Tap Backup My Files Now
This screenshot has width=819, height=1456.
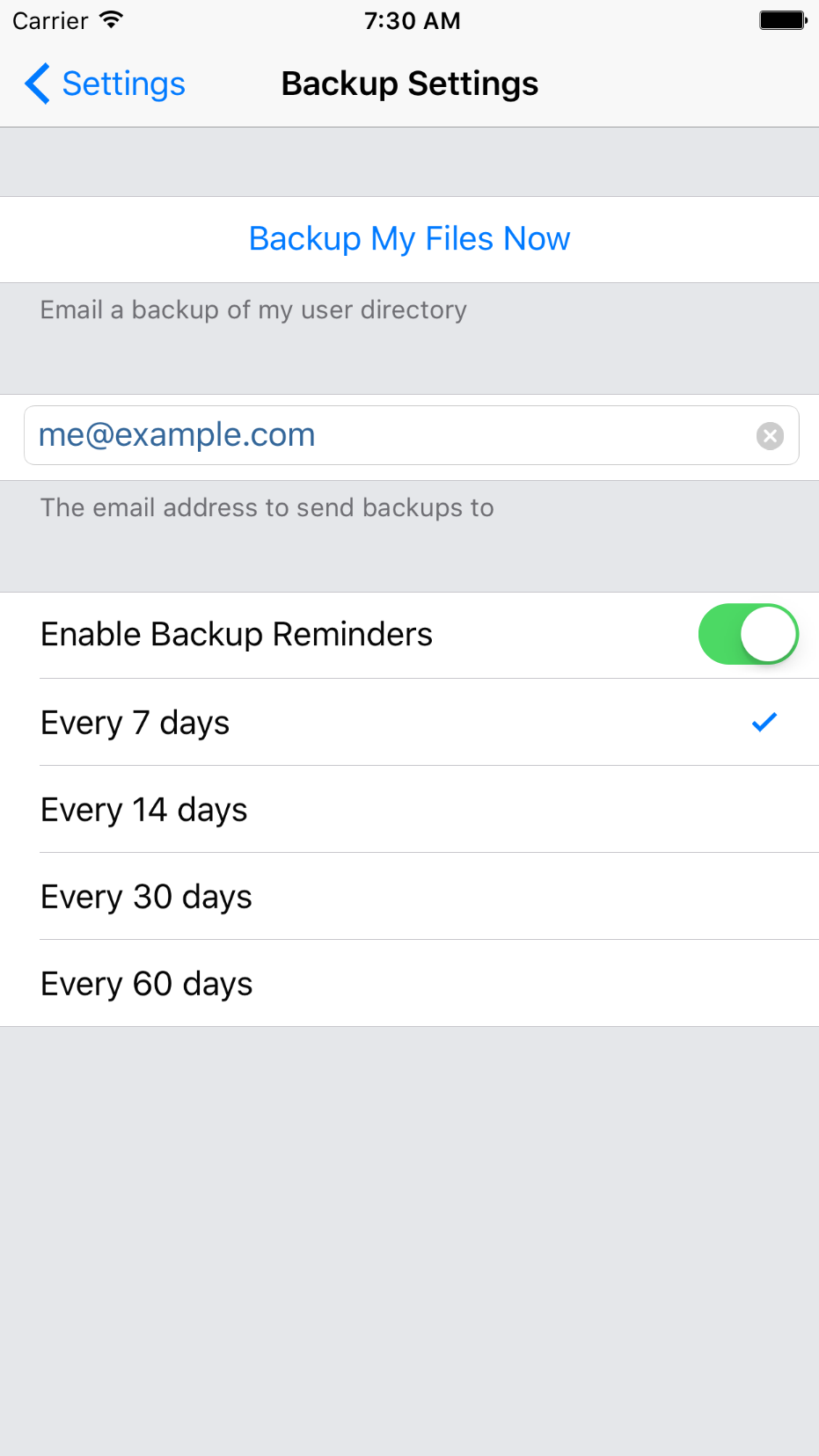tap(409, 239)
